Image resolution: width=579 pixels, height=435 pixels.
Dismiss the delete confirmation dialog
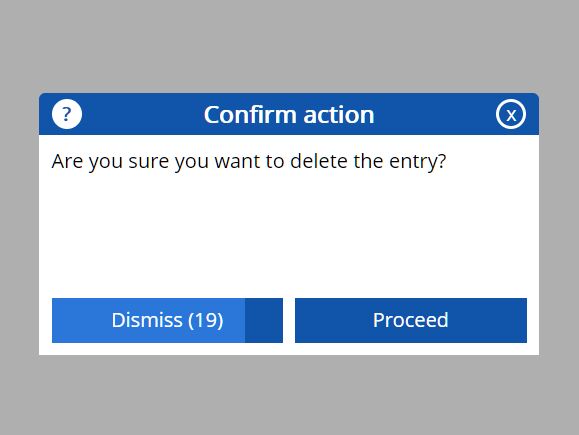click(x=167, y=320)
